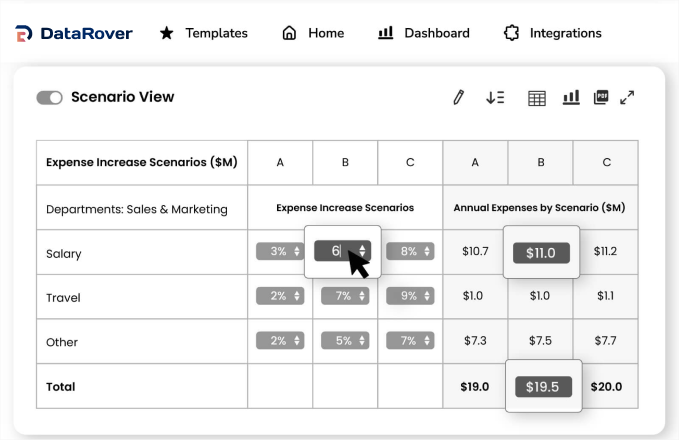679x440 pixels.
Task: Open Travel scenario B 7% selector
Action: 345,296
